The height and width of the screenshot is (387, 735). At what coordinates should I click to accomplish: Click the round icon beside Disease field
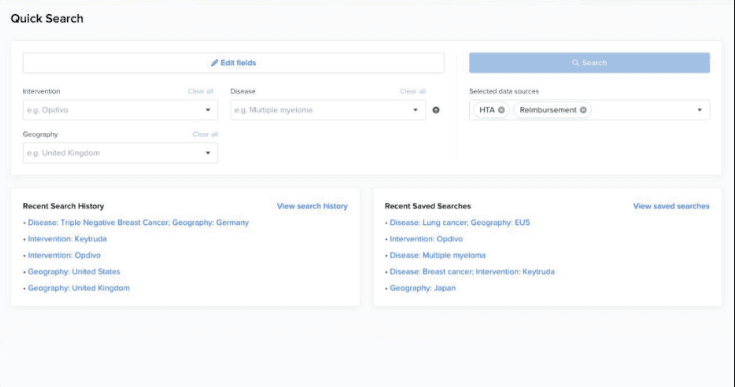click(x=436, y=110)
